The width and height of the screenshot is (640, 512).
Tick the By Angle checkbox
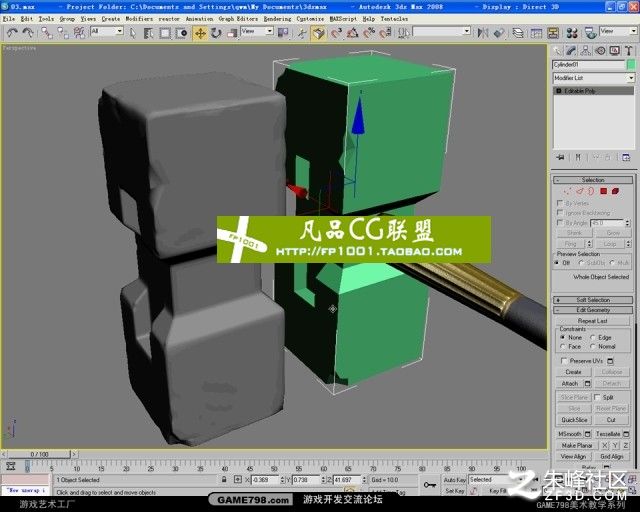click(560, 223)
